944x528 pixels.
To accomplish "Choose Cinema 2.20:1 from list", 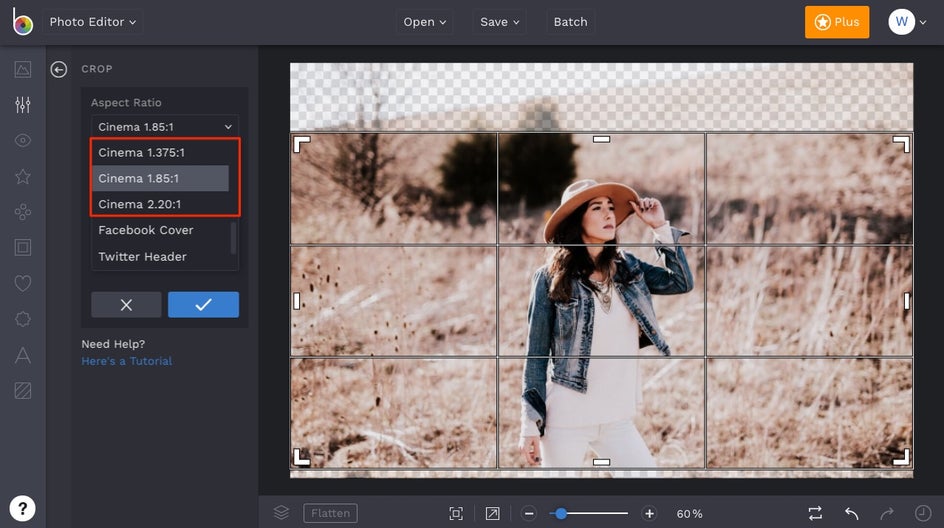I will pos(140,204).
